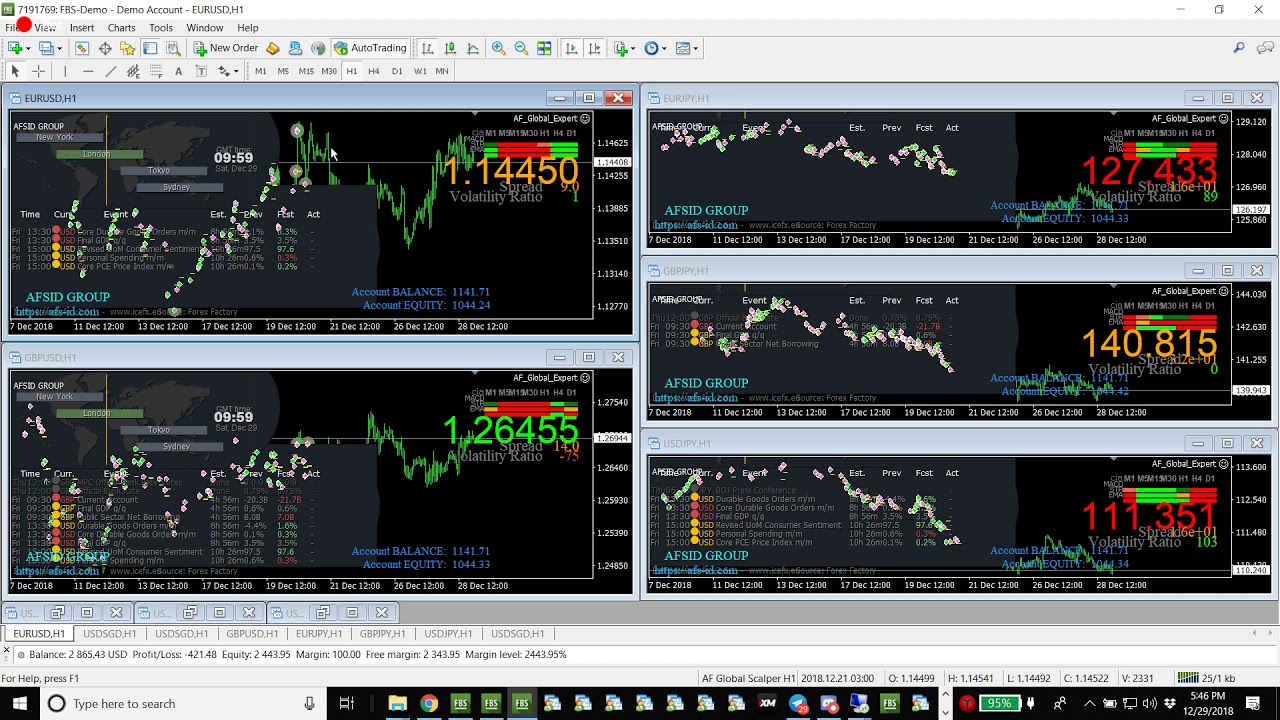Select the cursor arrow tool
The image size is (1280, 720).
pyautogui.click(x=15, y=71)
